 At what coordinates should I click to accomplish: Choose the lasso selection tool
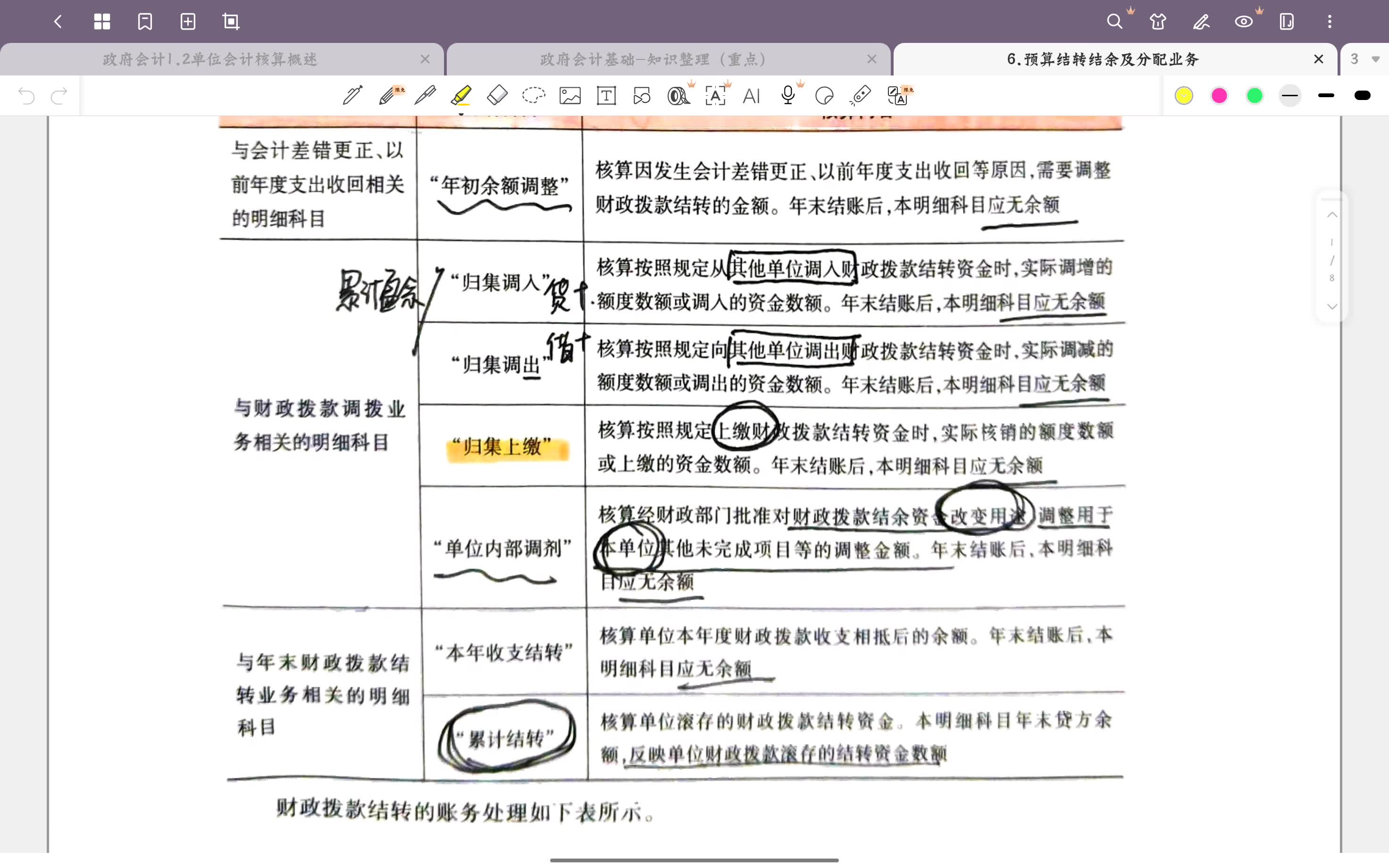pyautogui.click(x=533, y=95)
